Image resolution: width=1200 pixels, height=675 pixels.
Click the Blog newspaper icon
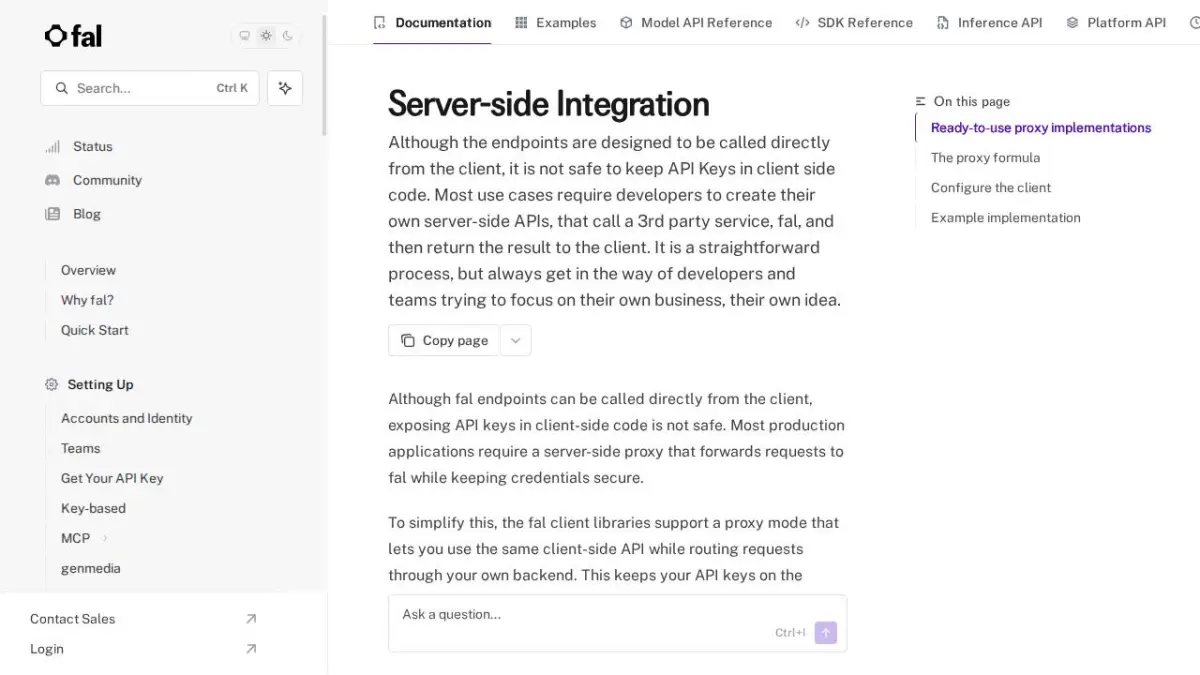point(52,214)
